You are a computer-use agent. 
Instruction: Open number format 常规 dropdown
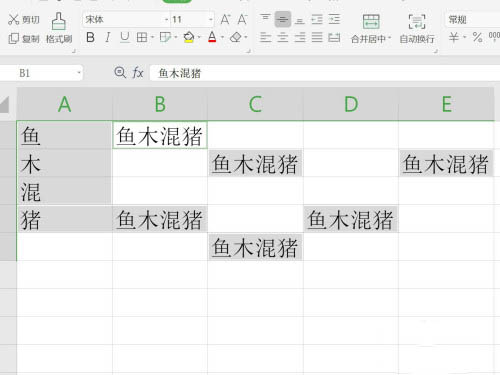click(472, 20)
